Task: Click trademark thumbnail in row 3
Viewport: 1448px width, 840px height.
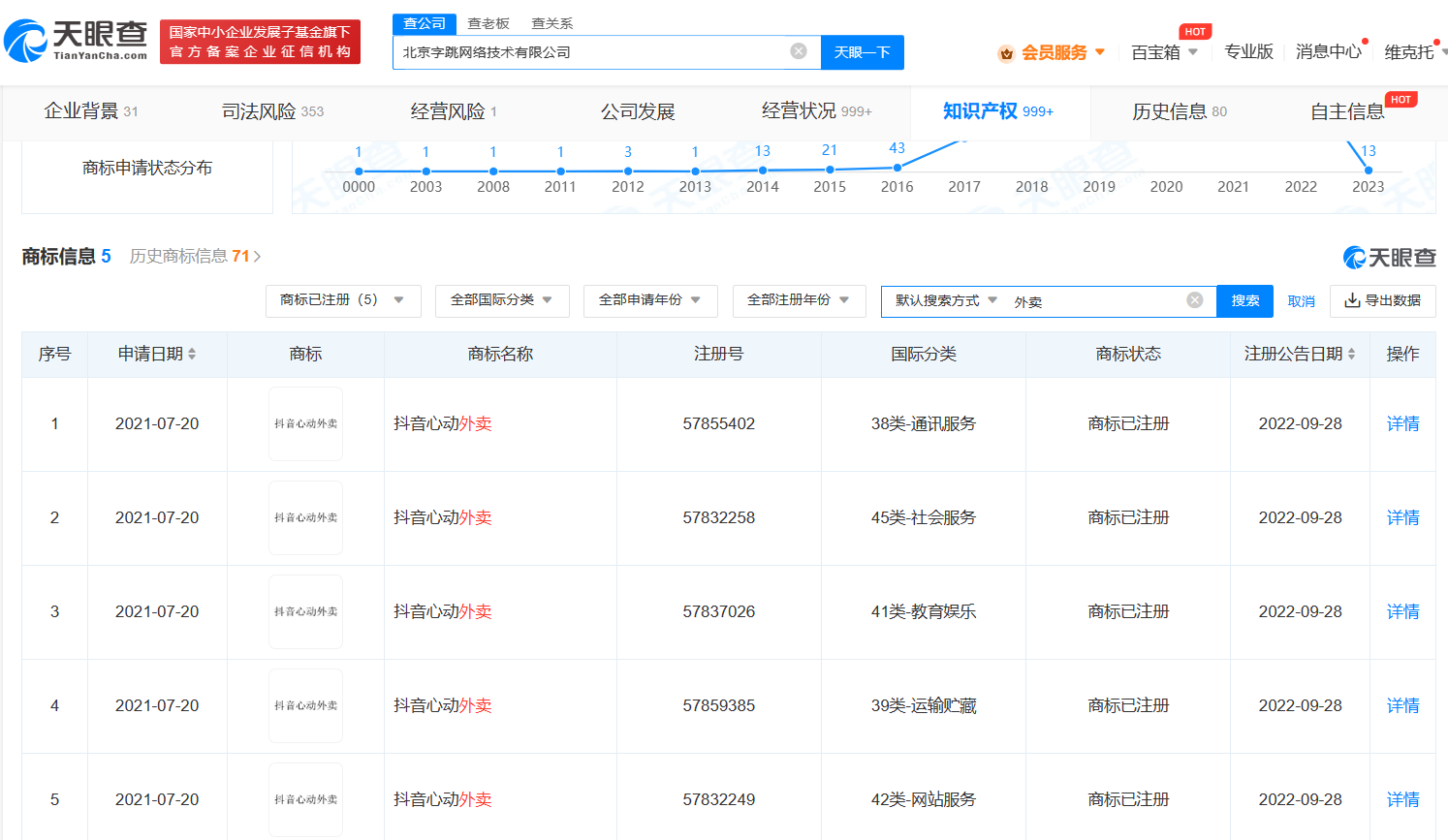Action: pyautogui.click(x=305, y=611)
